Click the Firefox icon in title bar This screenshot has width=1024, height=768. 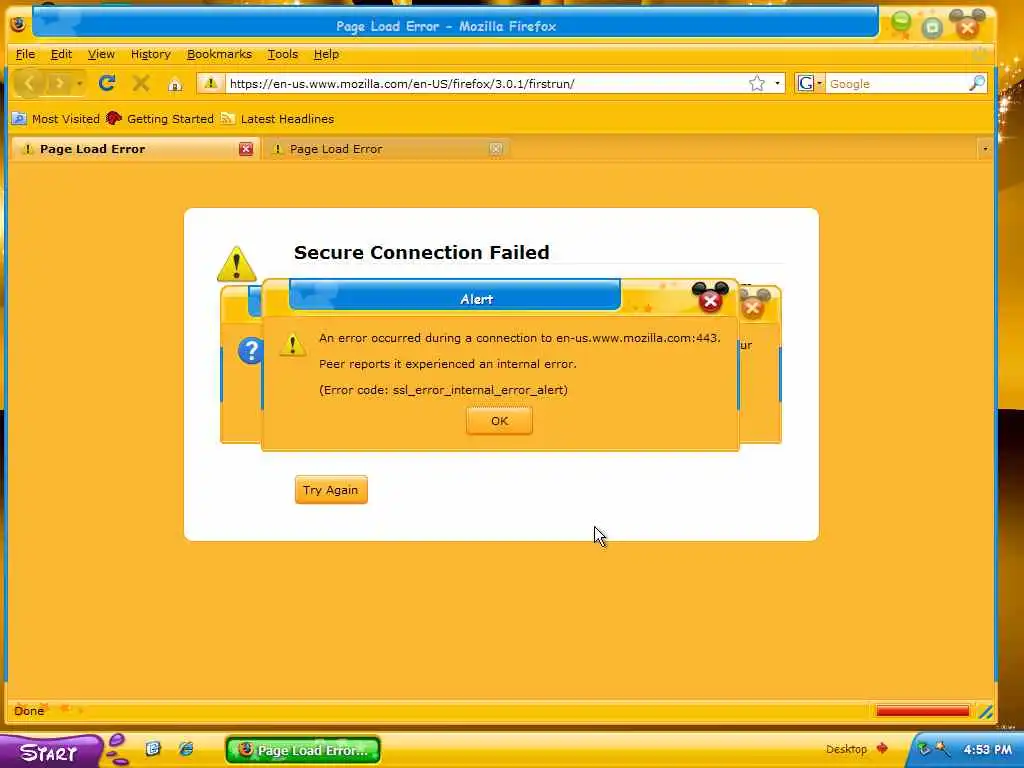[18, 25]
